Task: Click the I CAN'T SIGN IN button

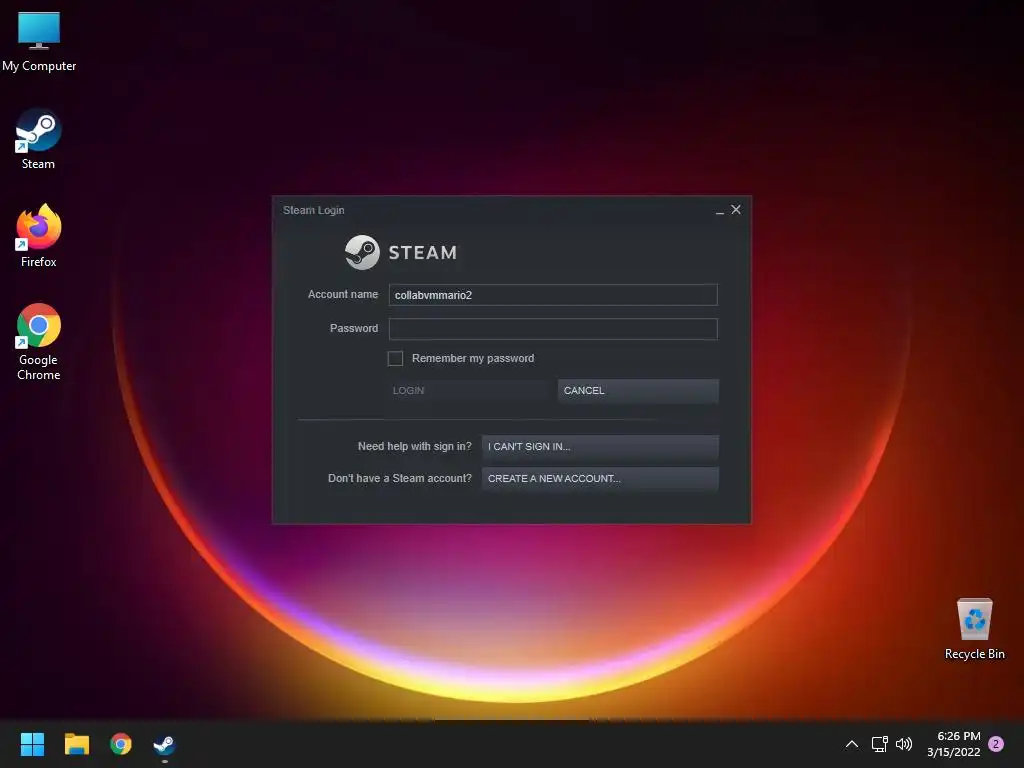Action: [x=600, y=447]
